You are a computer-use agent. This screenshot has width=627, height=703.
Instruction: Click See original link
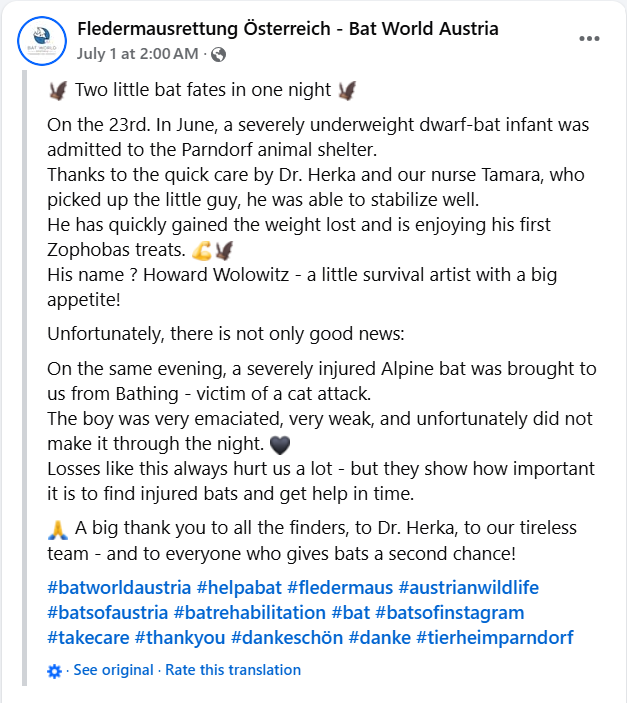click(x=113, y=670)
